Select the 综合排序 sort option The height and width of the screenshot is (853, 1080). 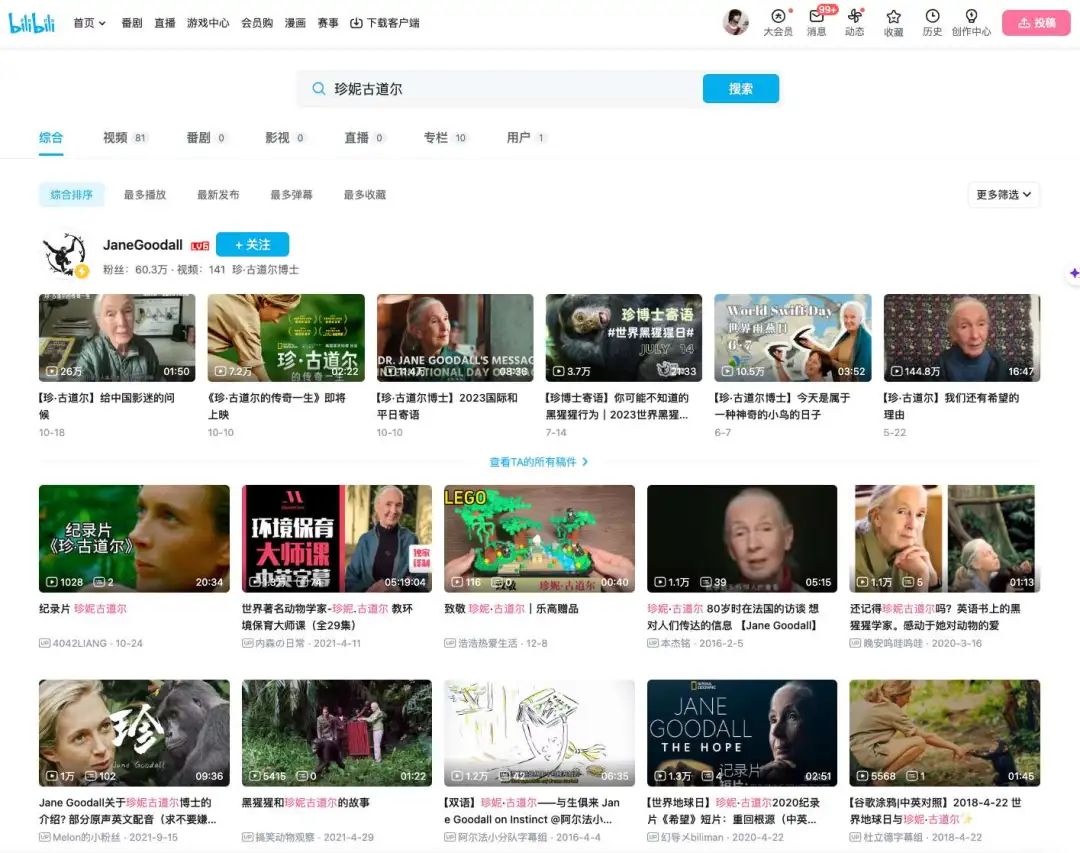pyautogui.click(x=72, y=195)
